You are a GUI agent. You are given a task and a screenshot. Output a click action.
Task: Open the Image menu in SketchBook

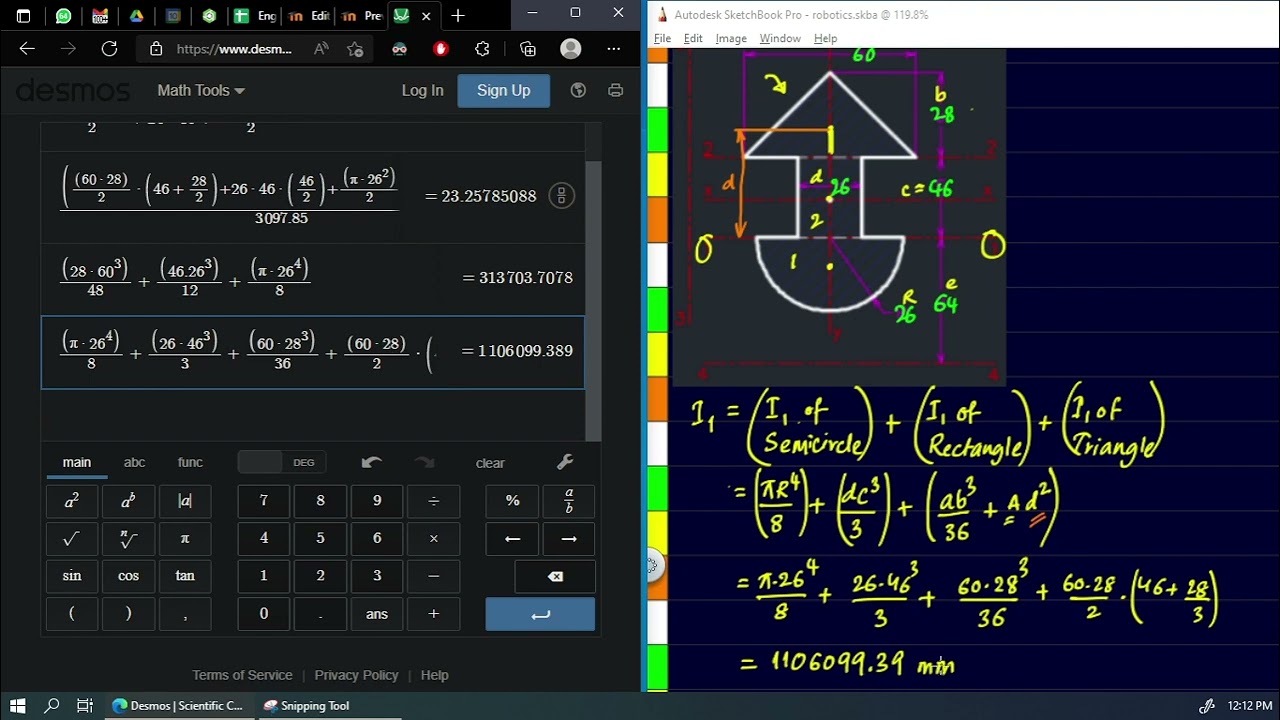[731, 38]
